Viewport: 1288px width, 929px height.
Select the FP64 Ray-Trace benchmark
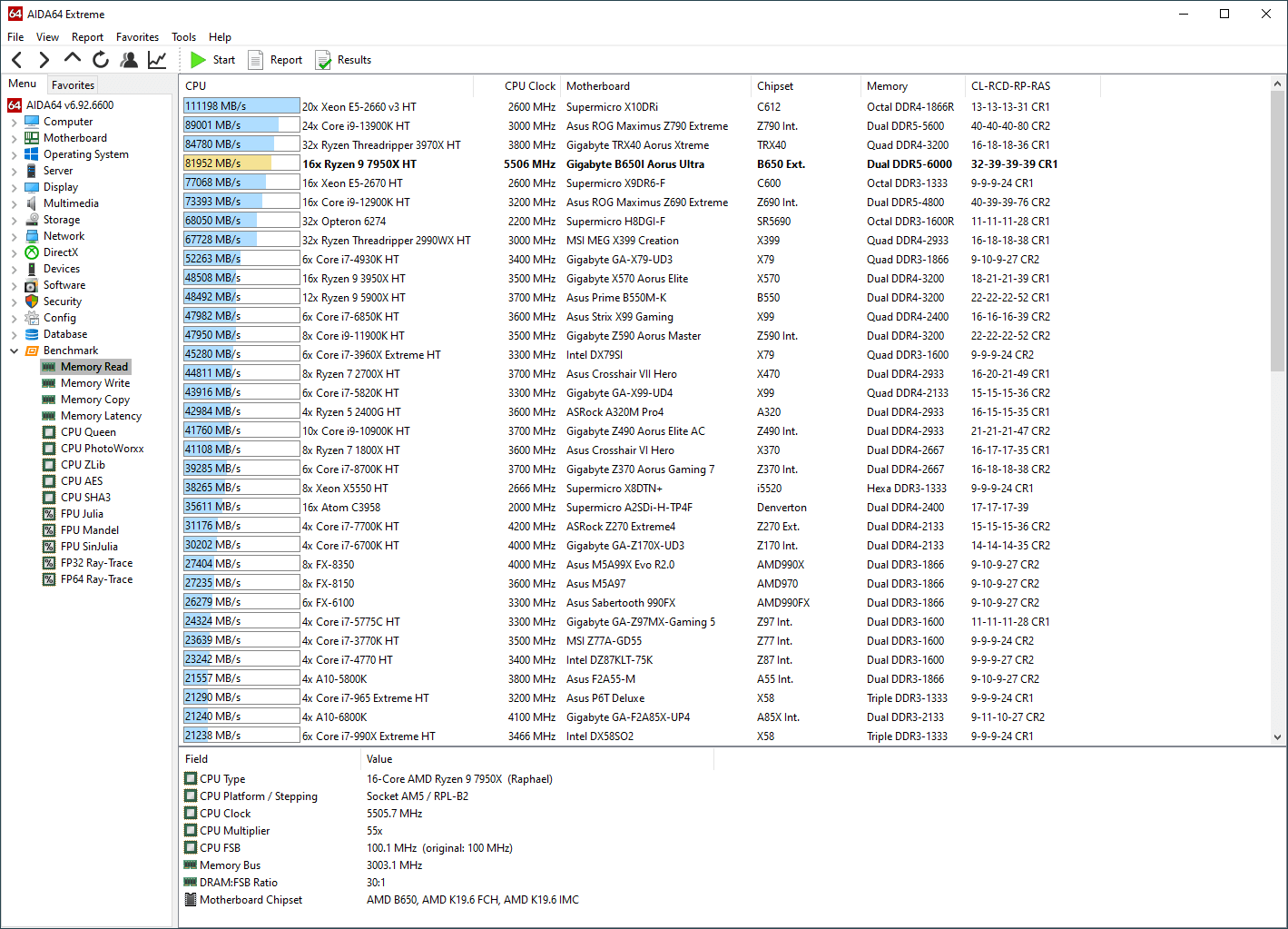[96, 579]
